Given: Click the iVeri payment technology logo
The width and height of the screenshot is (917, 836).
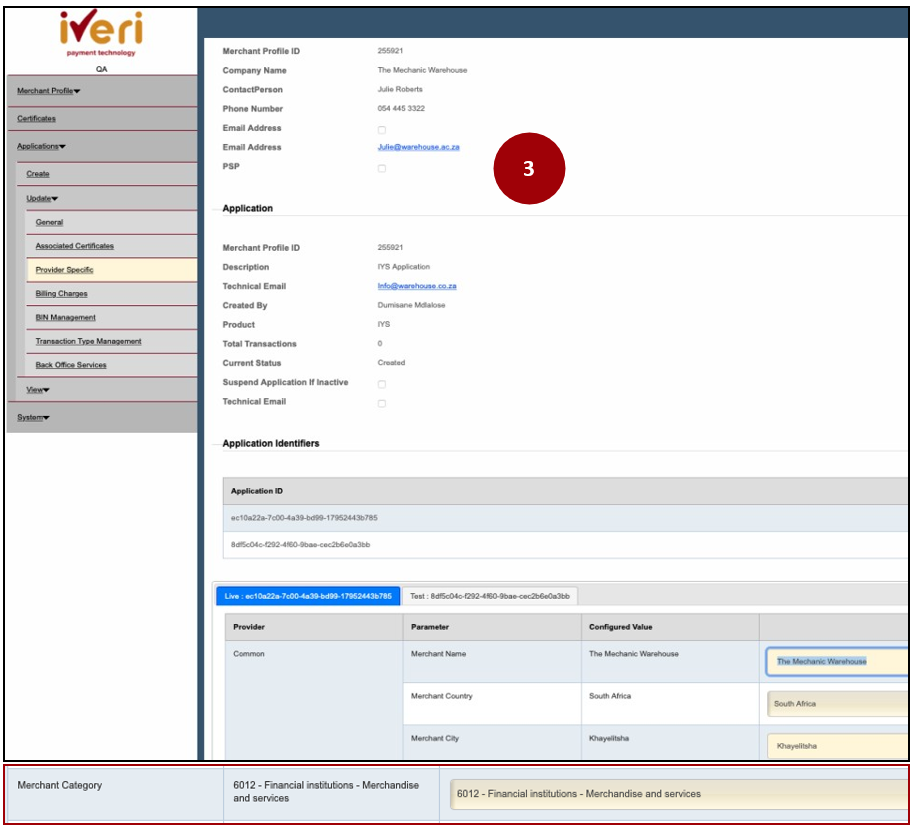Looking at the screenshot, I should tap(101, 35).
